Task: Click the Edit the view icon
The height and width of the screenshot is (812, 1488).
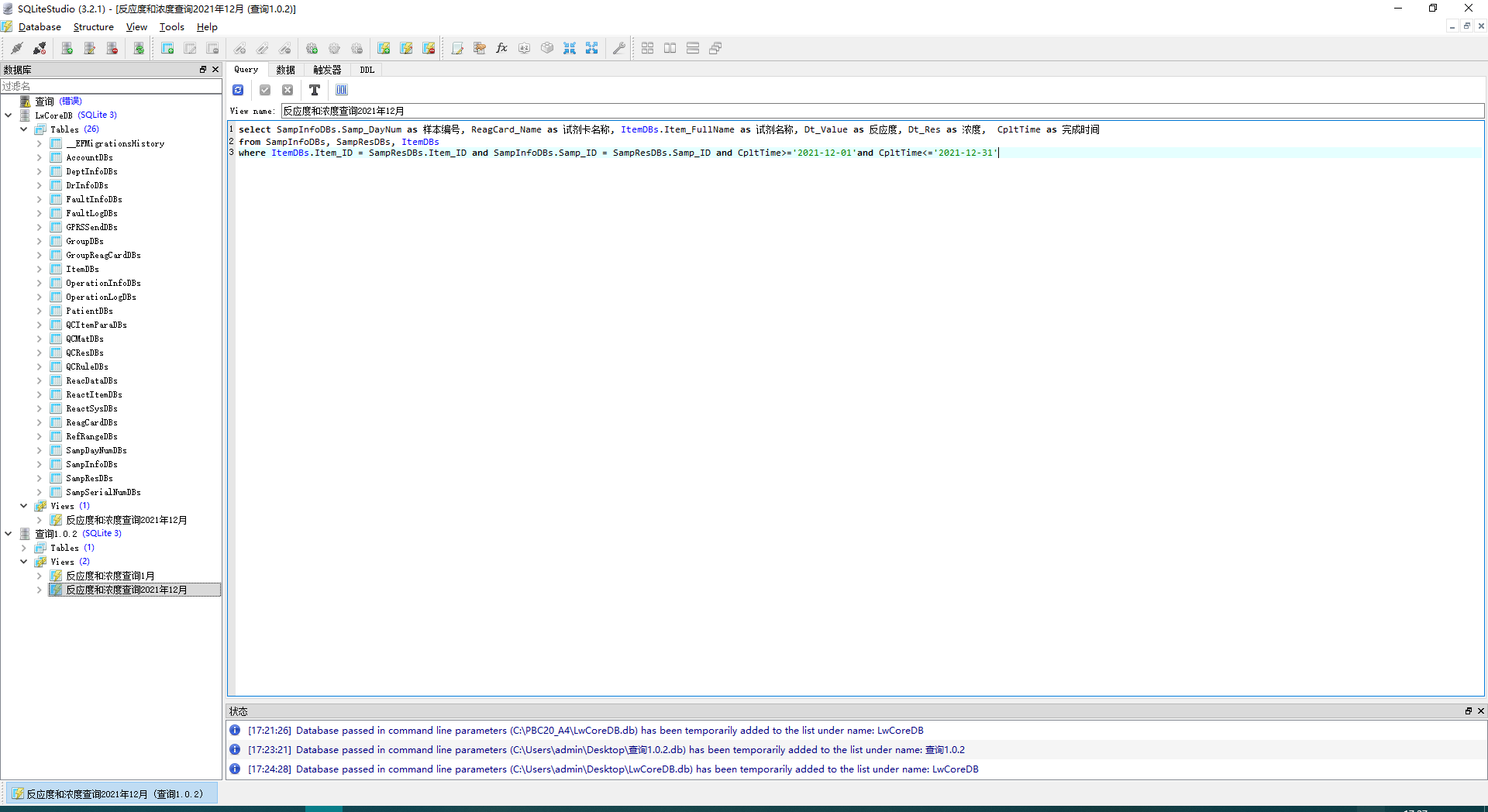Action: 406,48
